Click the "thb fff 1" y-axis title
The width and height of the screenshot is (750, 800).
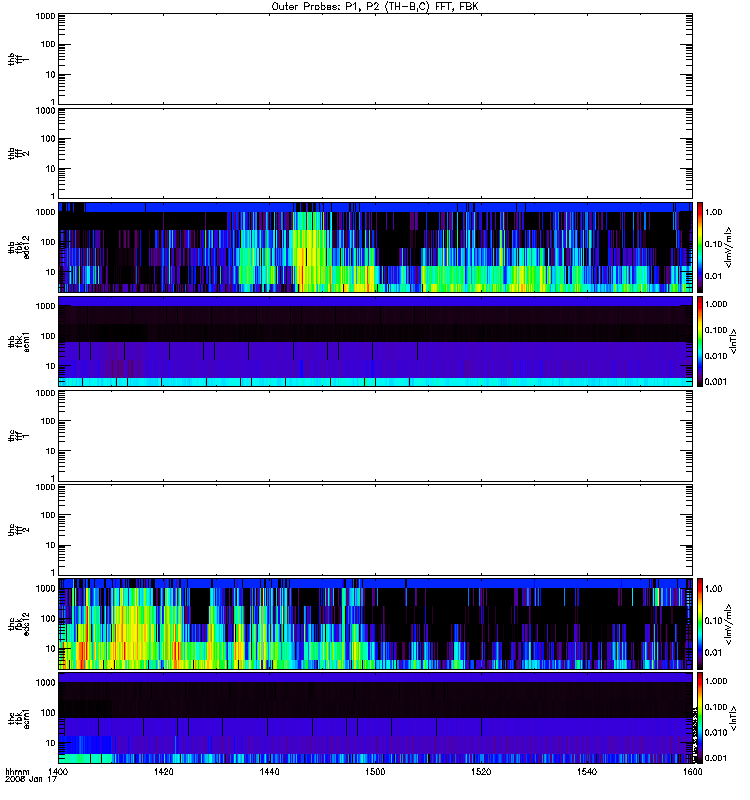[x=19, y=59]
